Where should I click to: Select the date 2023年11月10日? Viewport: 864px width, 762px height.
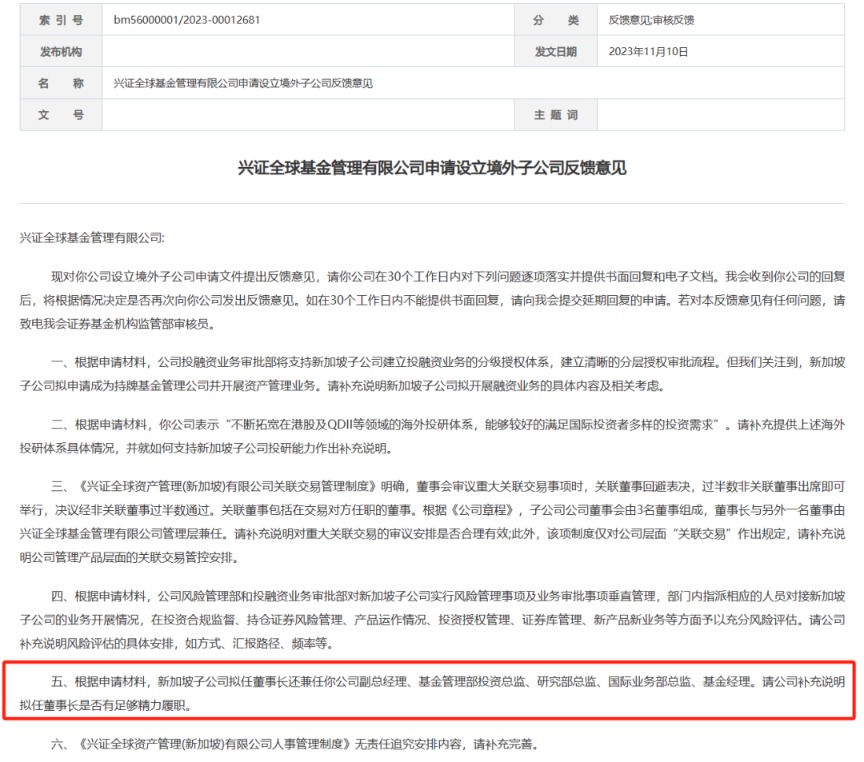click(648, 51)
